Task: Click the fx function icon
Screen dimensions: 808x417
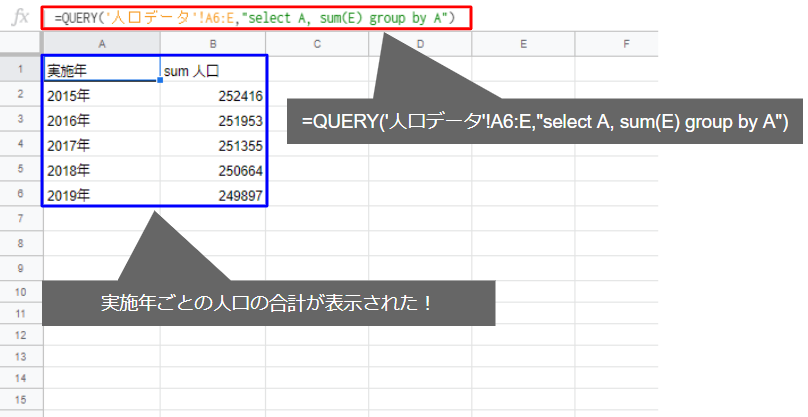Action: point(20,18)
